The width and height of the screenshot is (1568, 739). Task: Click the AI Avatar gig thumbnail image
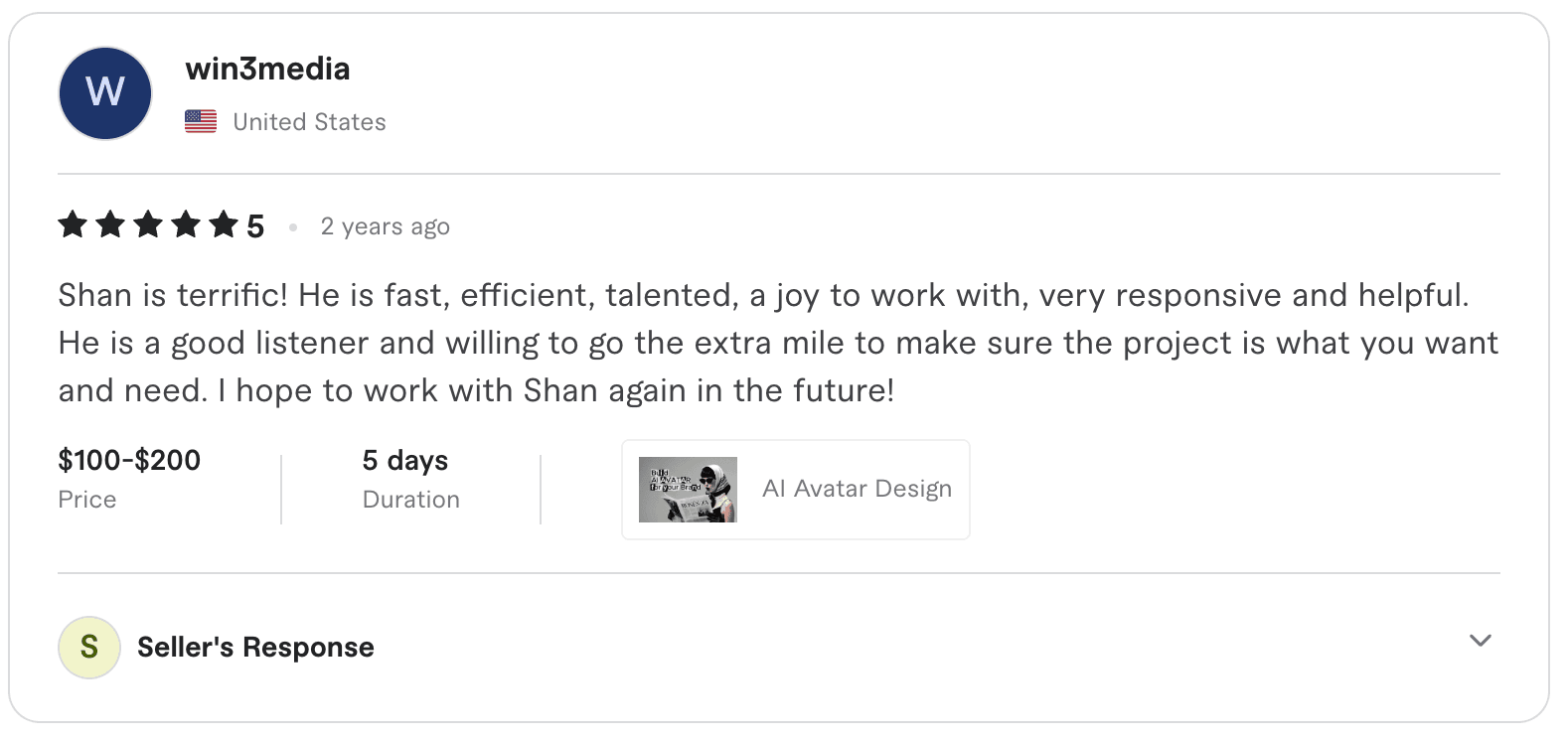(687, 489)
